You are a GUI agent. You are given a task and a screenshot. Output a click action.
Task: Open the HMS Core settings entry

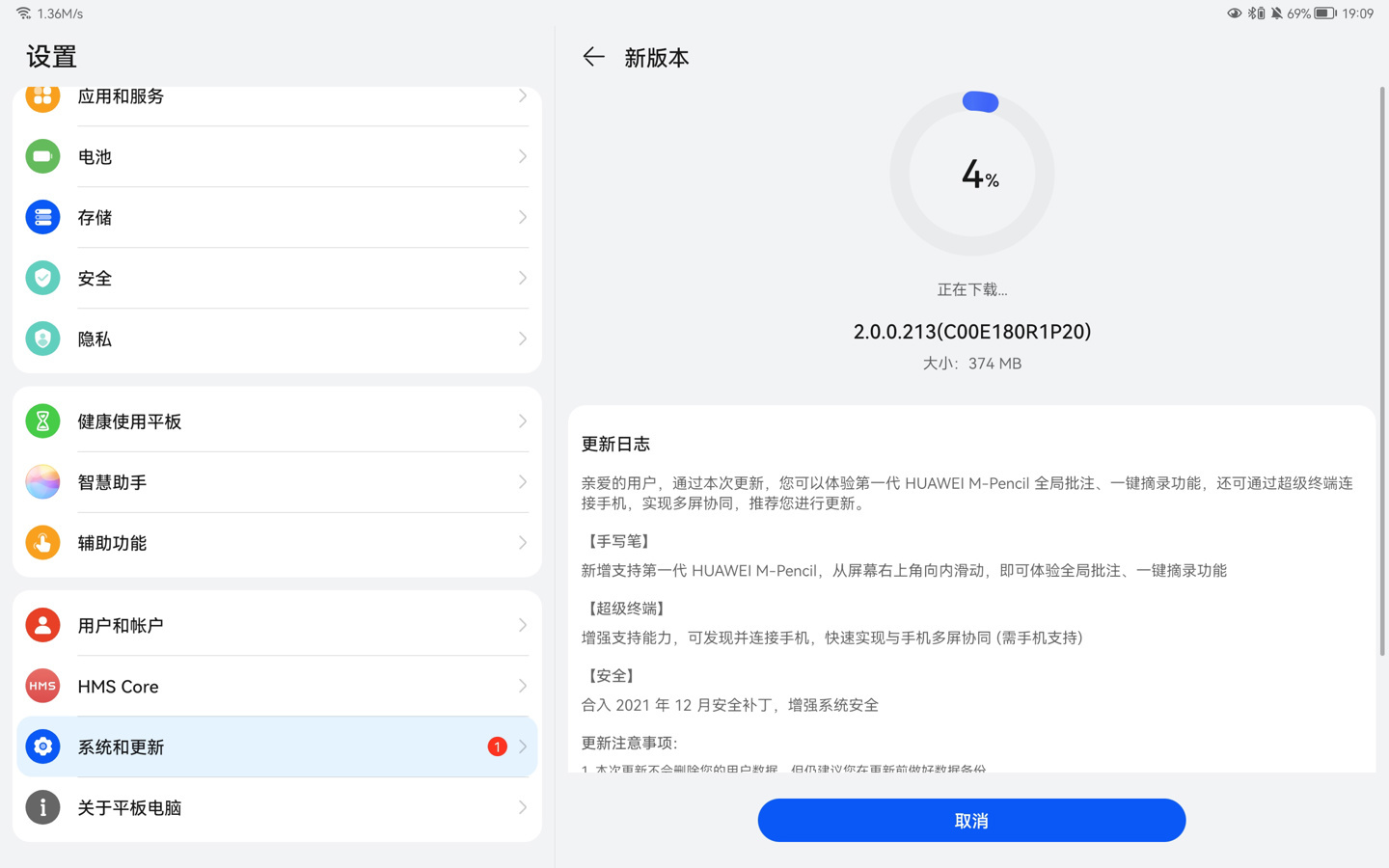(x=277, y=686)
